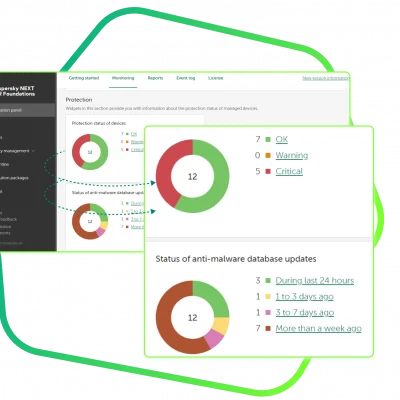The image size is (400, 400).
Task: Open the 3 to 7 days ago link
Action: tap(305, 313)
